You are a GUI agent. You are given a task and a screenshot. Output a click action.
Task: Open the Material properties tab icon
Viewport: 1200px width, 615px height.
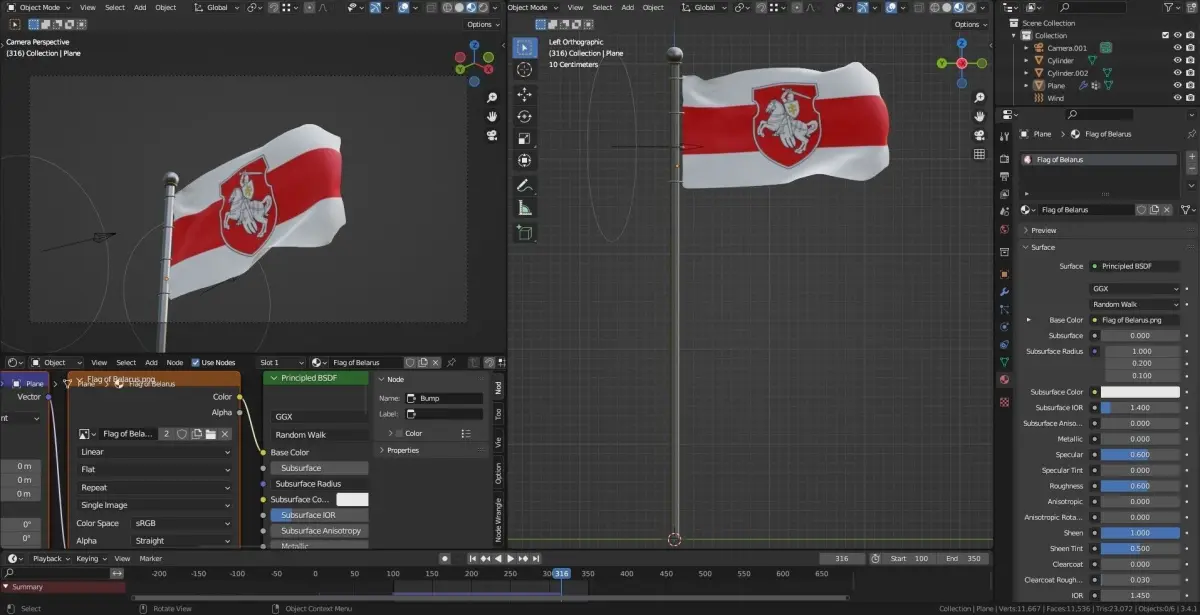[1004, 380]
